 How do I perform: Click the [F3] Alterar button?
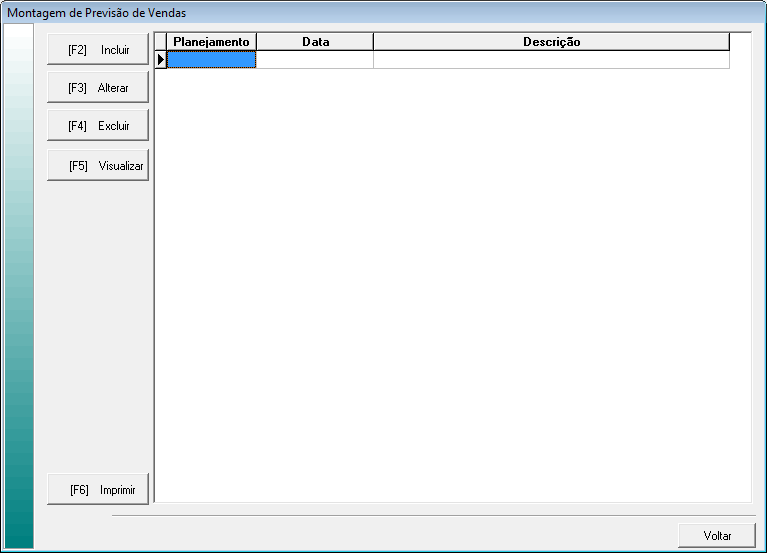[98, 88]
